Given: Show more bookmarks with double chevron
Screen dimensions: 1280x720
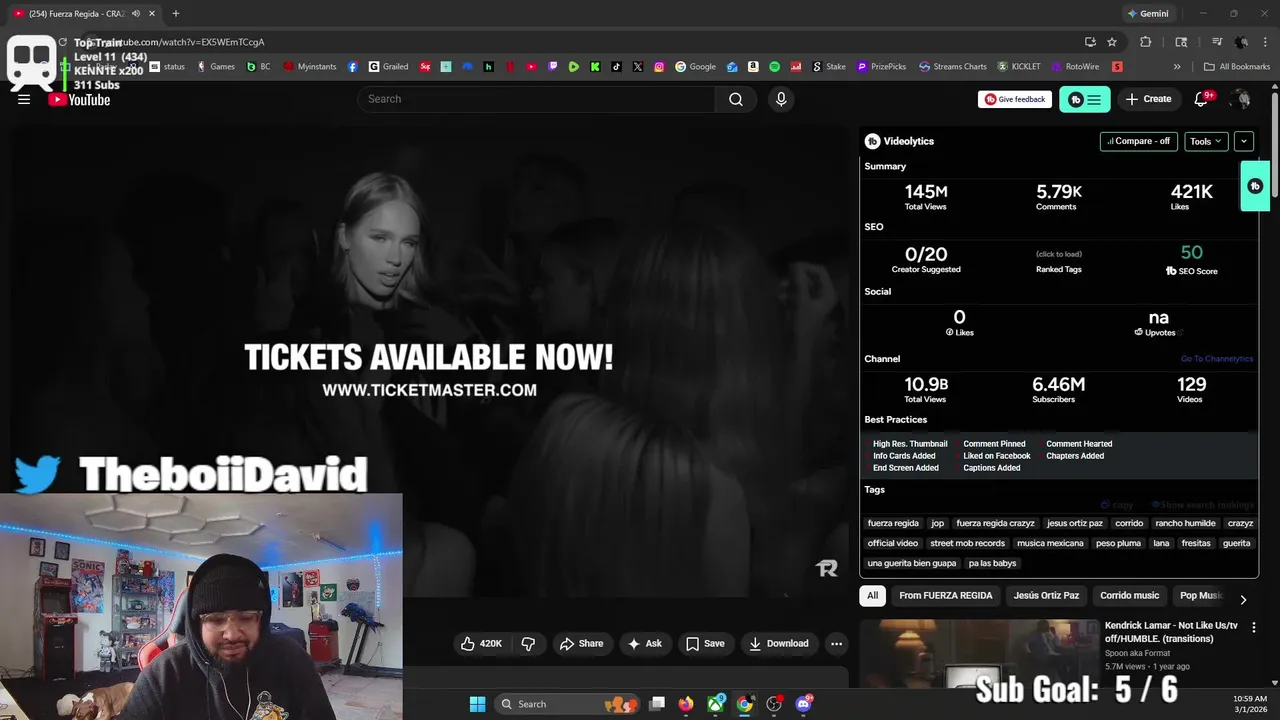Looking at the screenshot, I should pos(1177,67).
